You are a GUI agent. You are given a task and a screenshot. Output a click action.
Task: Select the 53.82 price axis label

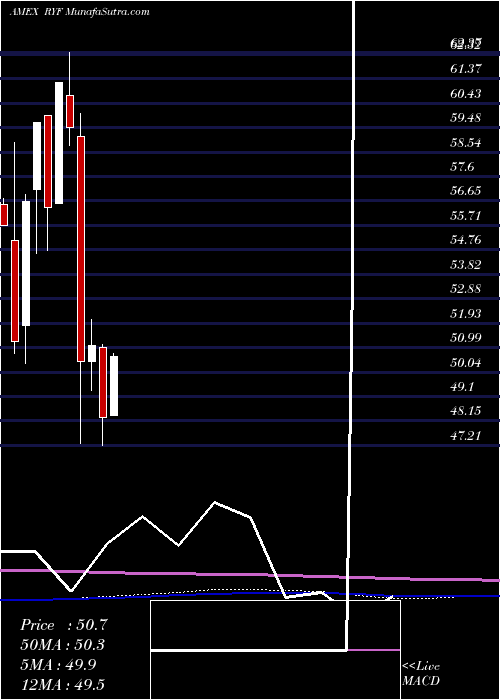click(x=466, y=265)
